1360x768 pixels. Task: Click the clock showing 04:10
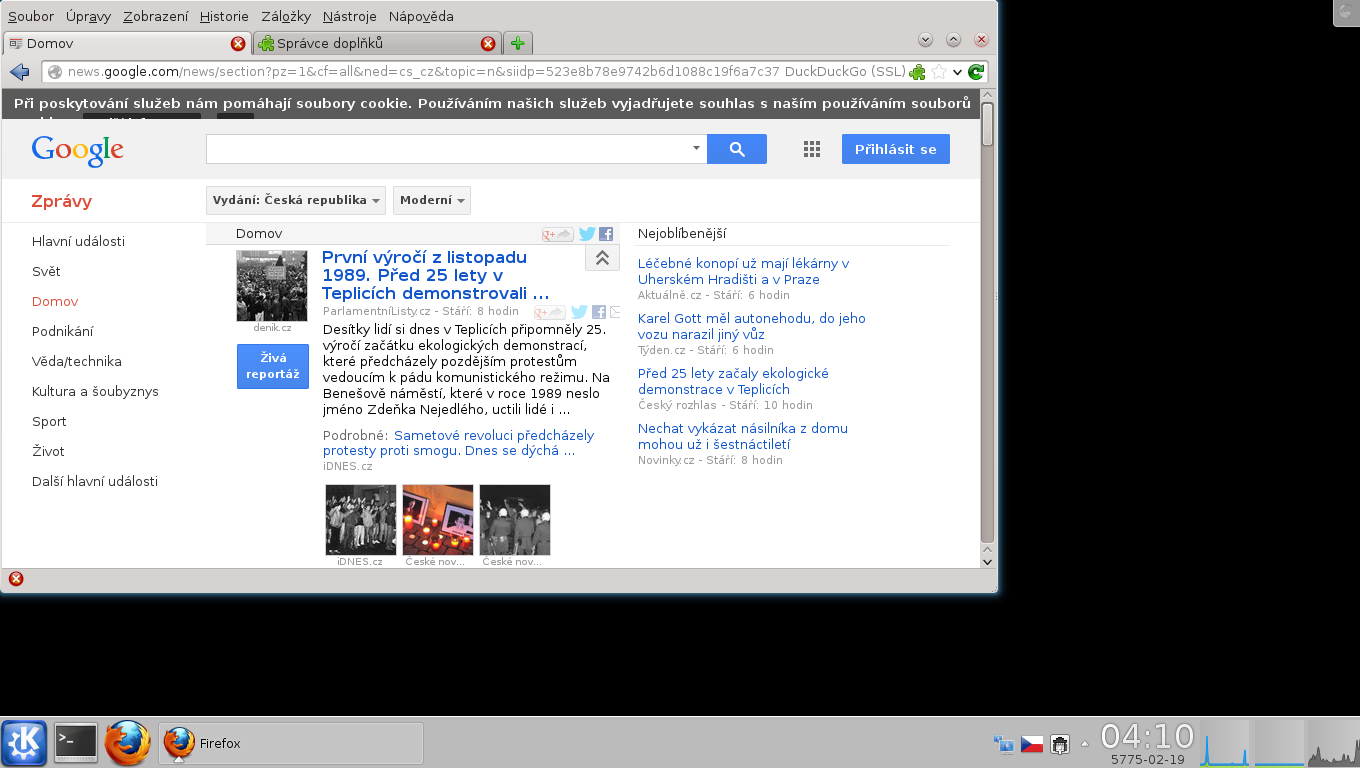tap(1148, 737)
